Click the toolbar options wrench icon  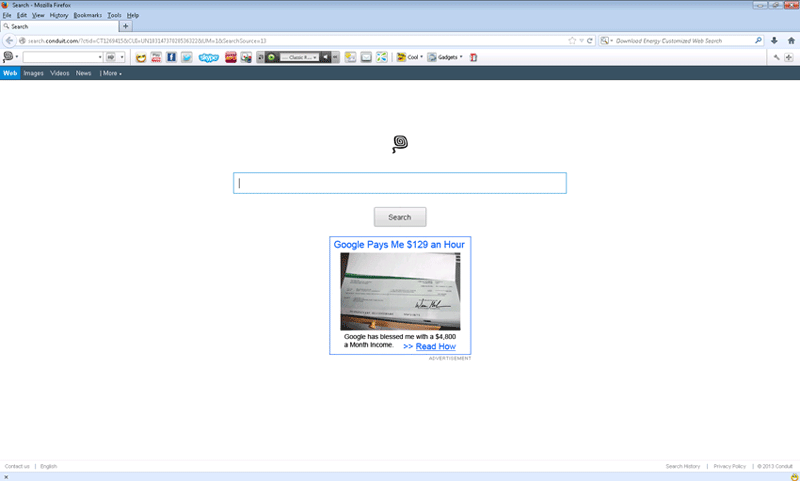point(777,57)
